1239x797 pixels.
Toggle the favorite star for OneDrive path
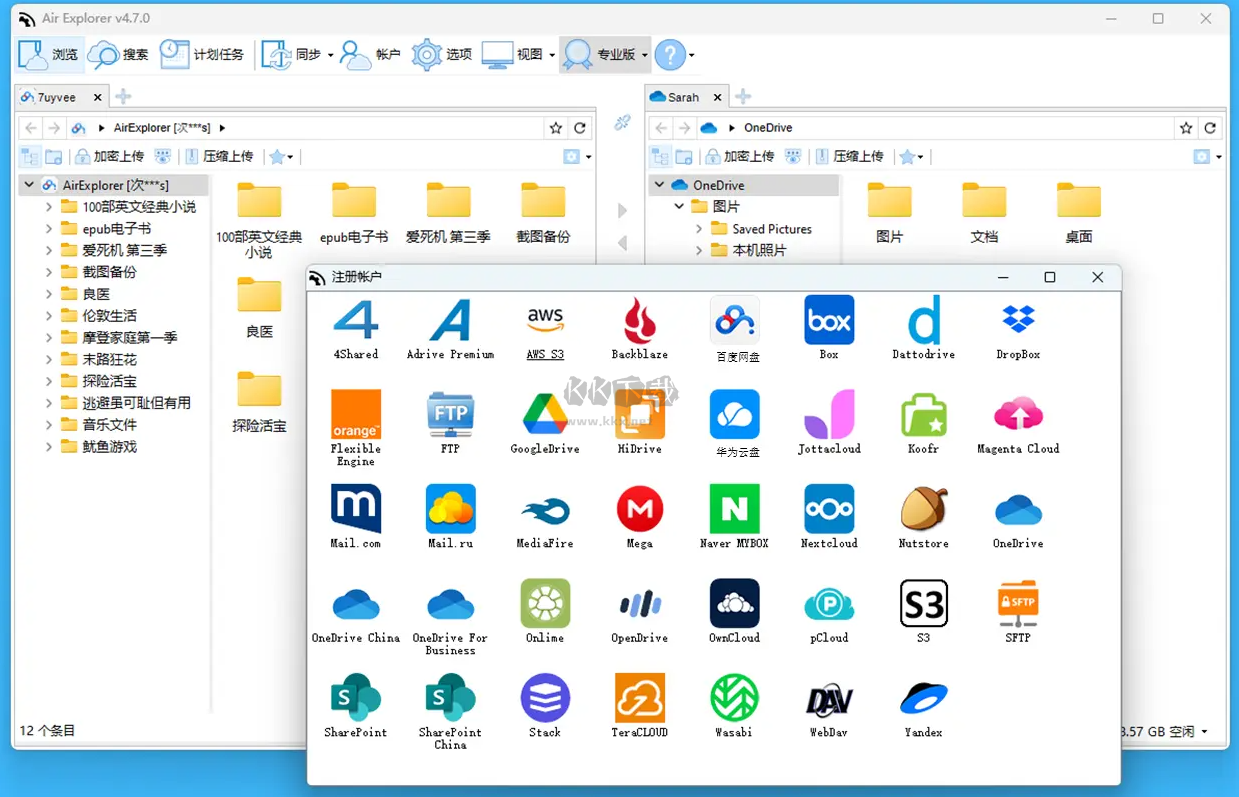click(1186, 128)
